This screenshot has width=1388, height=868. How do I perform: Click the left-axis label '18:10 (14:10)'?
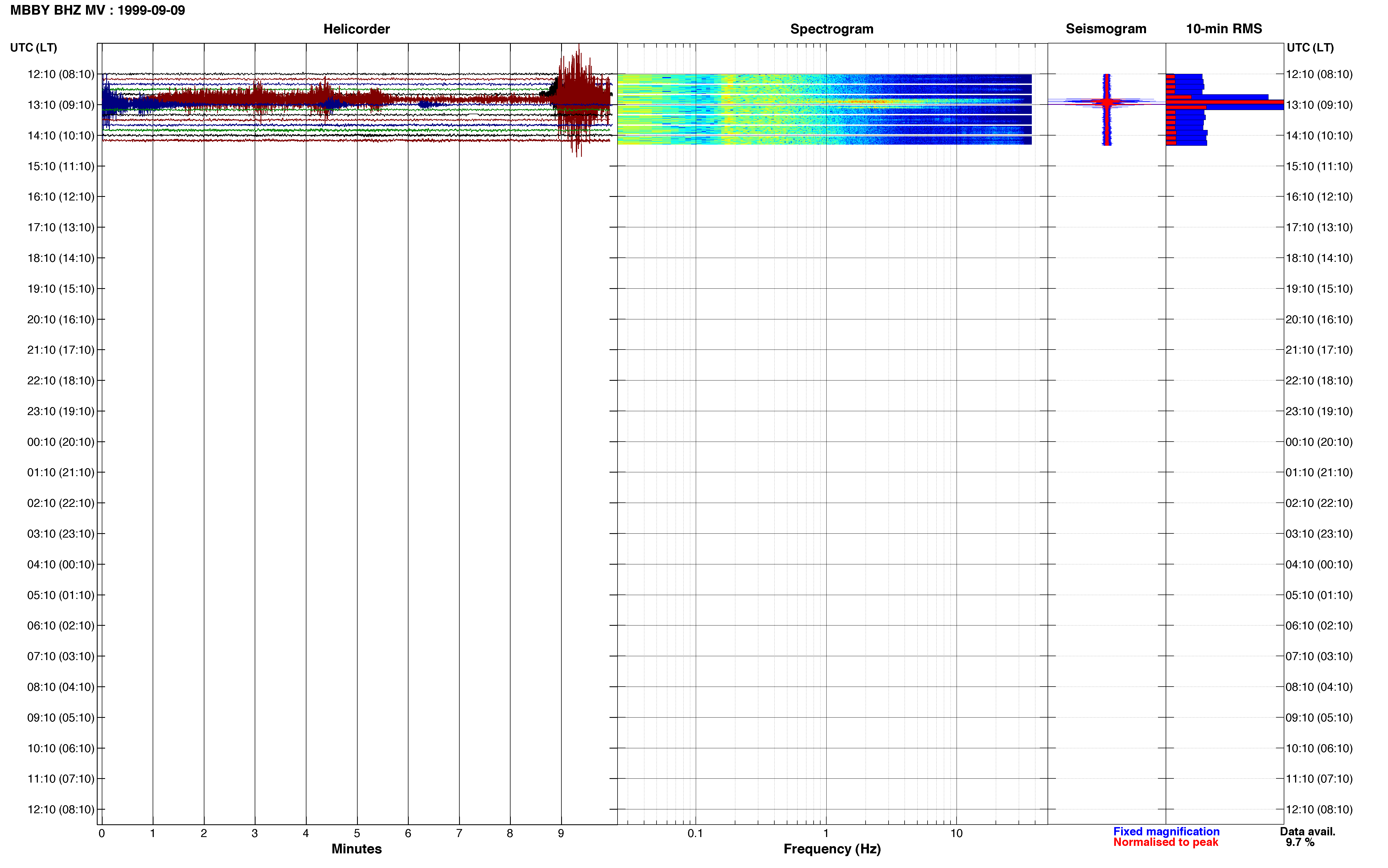pyautogui.click(x=61, y=258)
